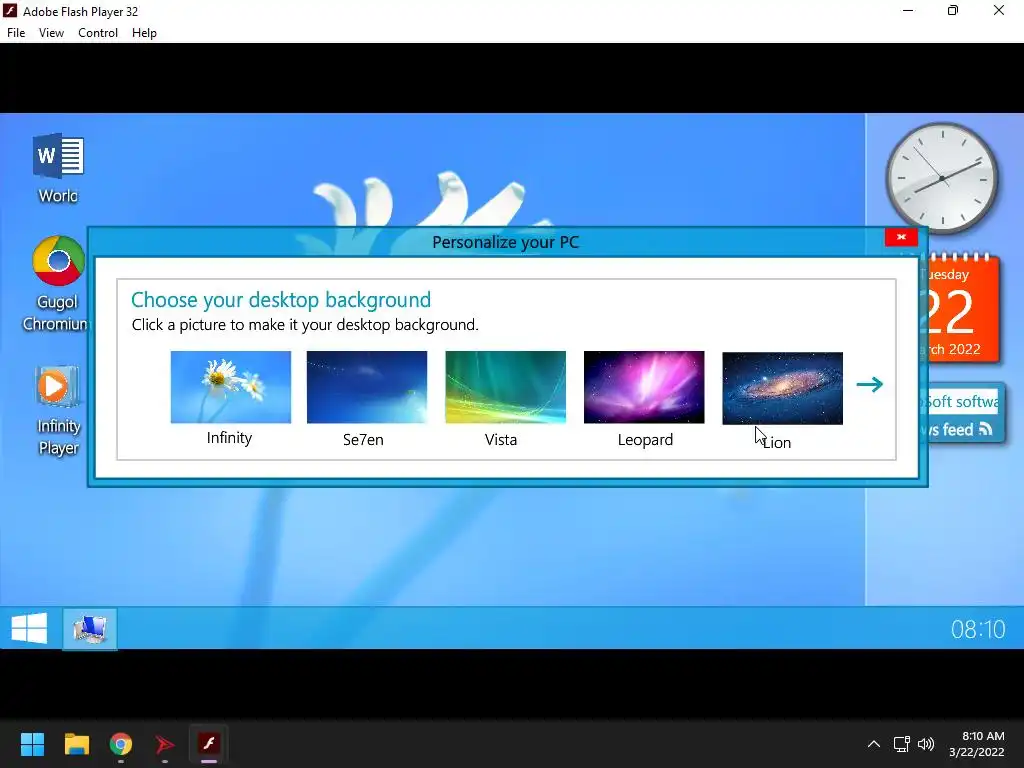1024x768 pixels.
Task: Select Adobe Flash Player taskbar icon
Action: pyautogui.click(x=209, y=743)
